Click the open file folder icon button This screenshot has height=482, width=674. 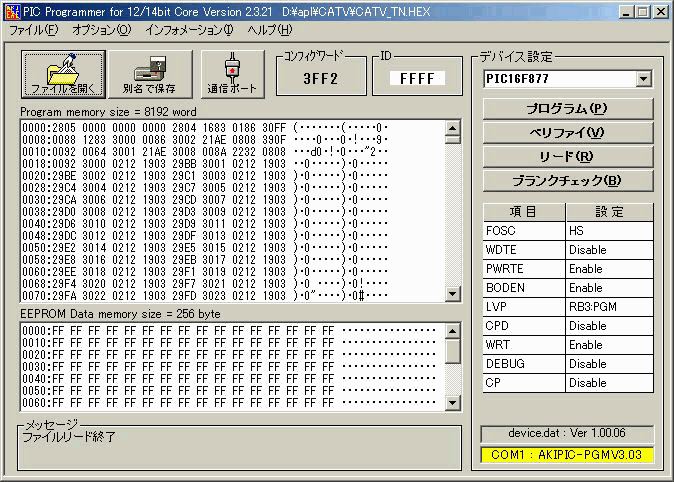point(63,74)
